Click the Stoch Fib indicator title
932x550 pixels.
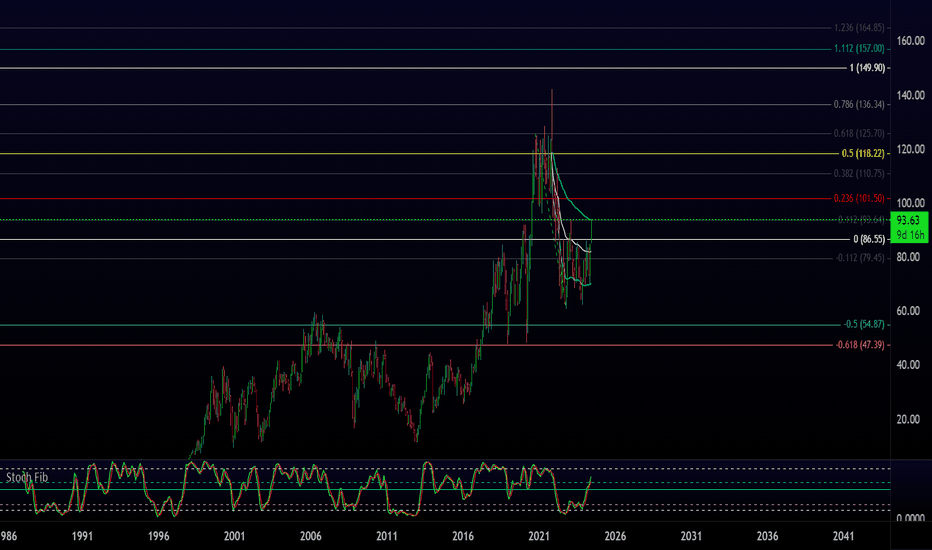pos(27,477)
